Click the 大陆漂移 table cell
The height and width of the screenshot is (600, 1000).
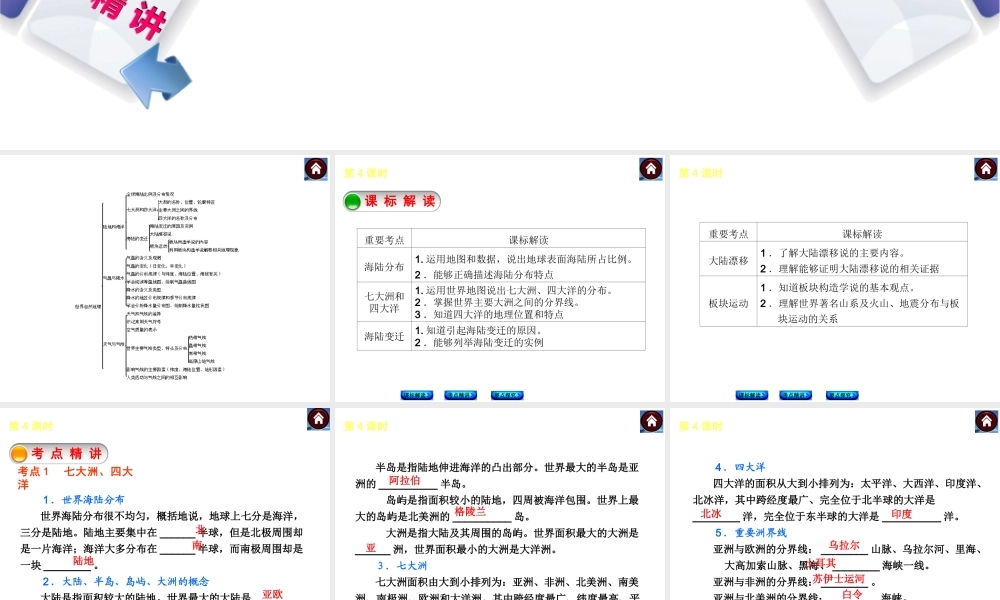coord(728,260)
